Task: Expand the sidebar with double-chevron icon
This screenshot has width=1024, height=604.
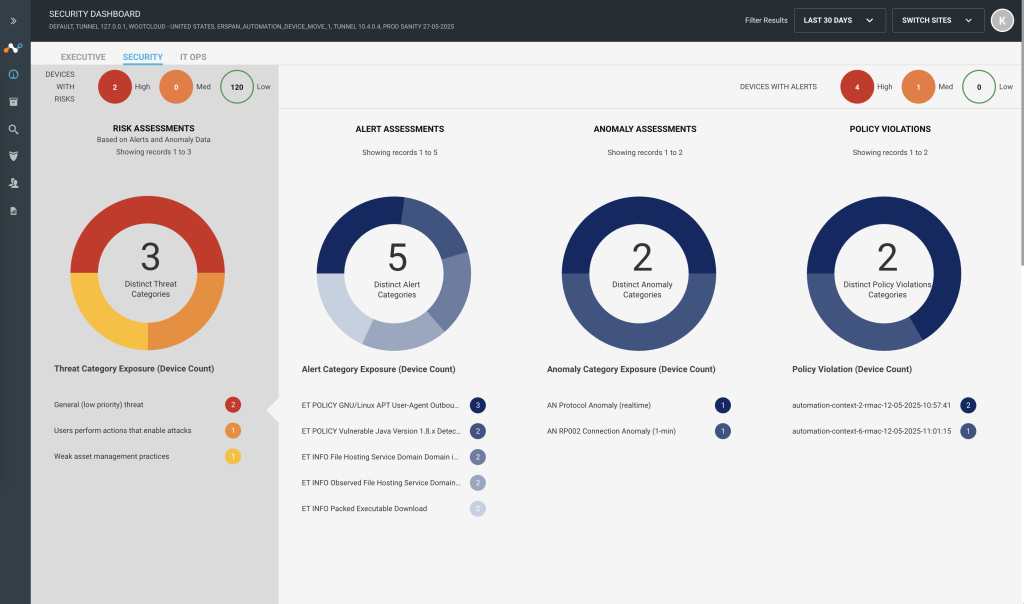Action: click(13, 21)
